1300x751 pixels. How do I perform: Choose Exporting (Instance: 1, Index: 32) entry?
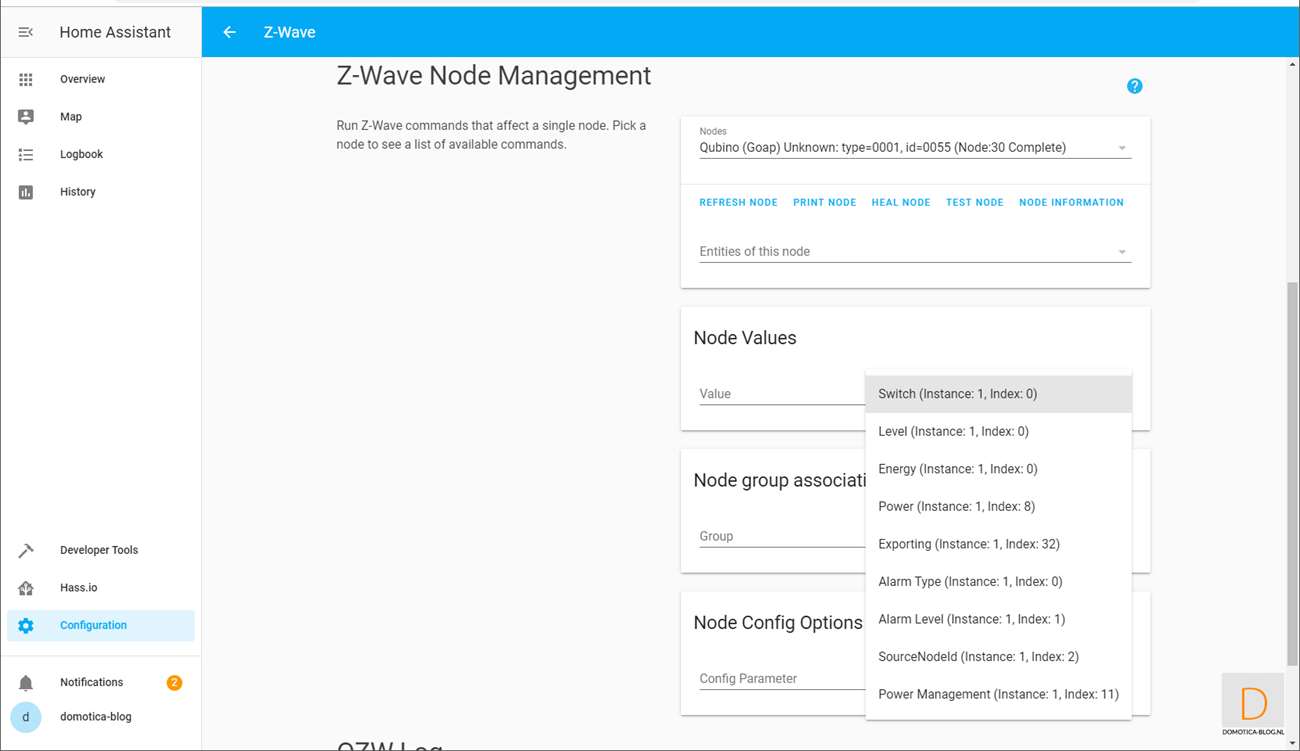[x=968, y=544]
